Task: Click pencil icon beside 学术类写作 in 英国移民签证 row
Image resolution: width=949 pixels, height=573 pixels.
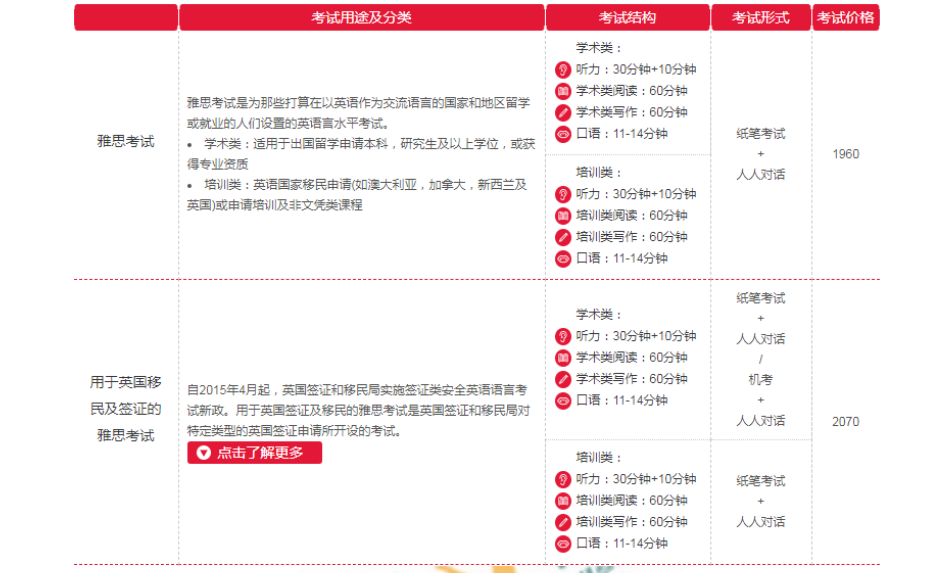Action: pos(563,379)
